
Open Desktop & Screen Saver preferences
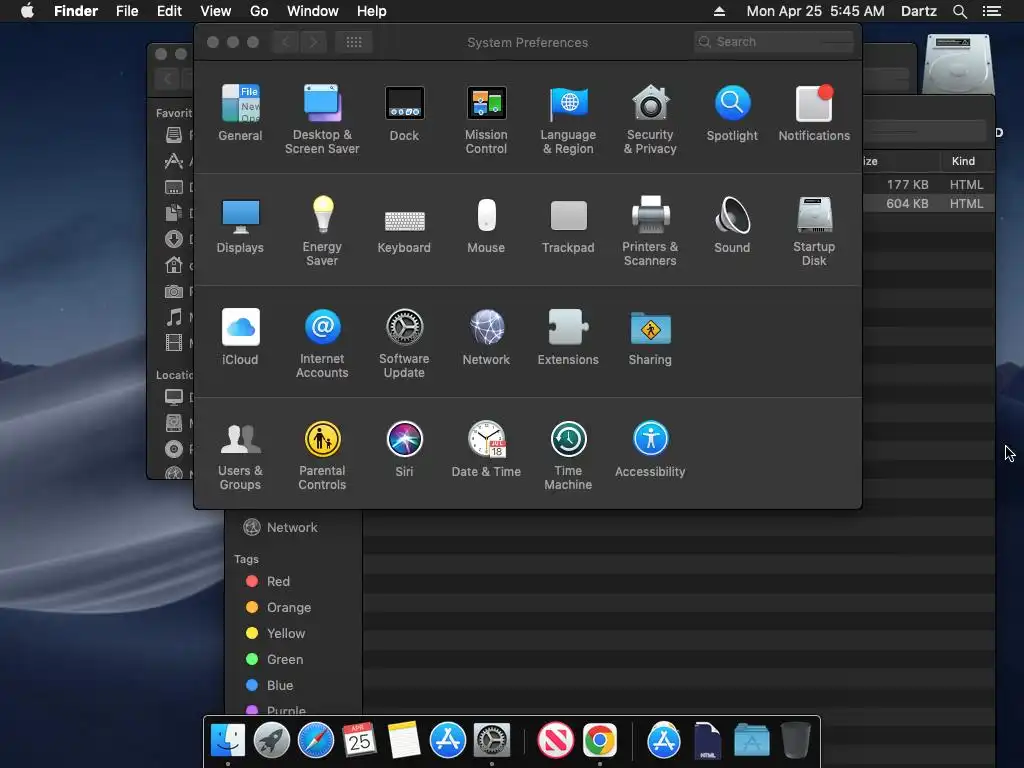[322, 120]
